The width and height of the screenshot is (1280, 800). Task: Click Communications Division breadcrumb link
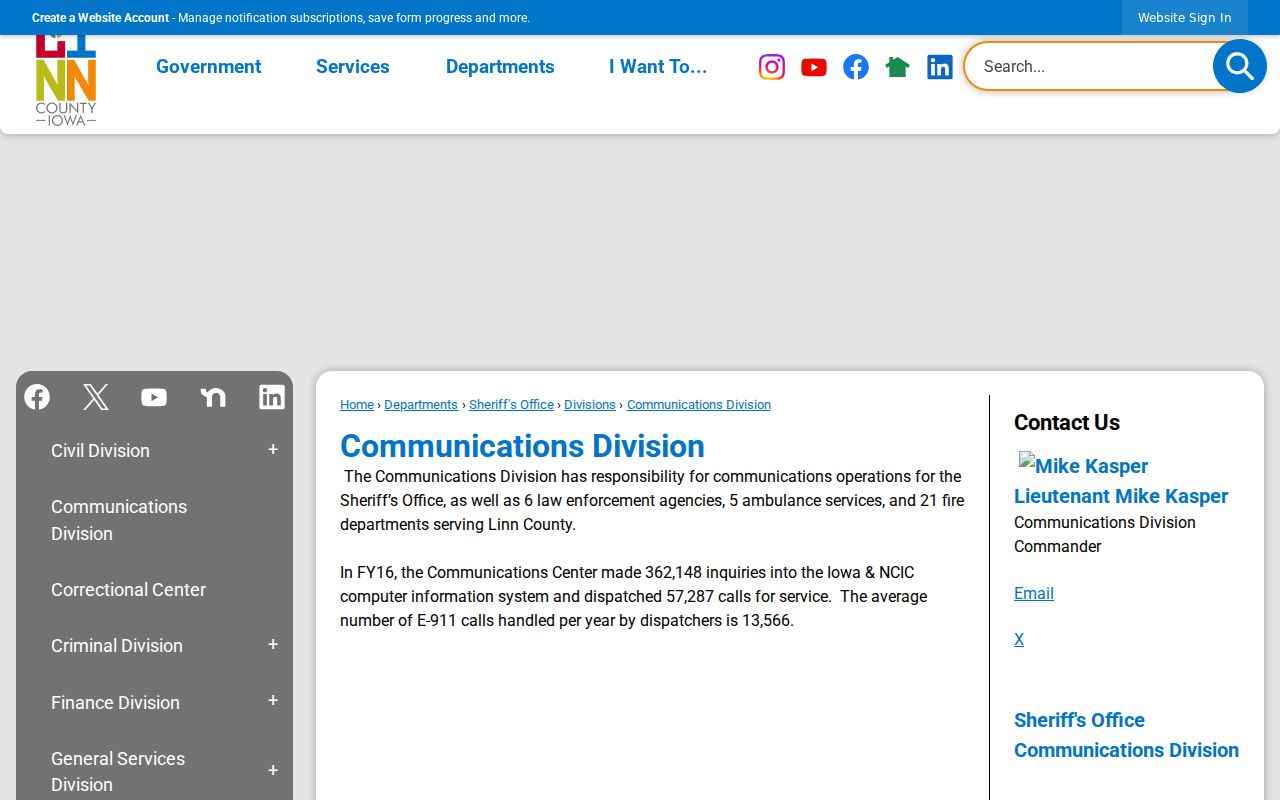699,405
